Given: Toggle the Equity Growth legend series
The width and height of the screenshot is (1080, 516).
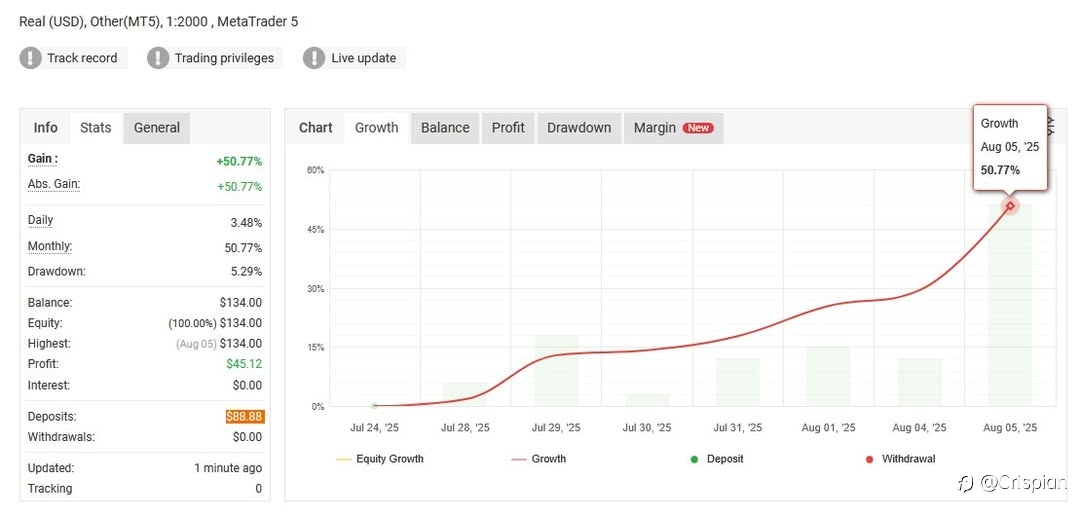Looking at the screenshot, I should (380, 459).
